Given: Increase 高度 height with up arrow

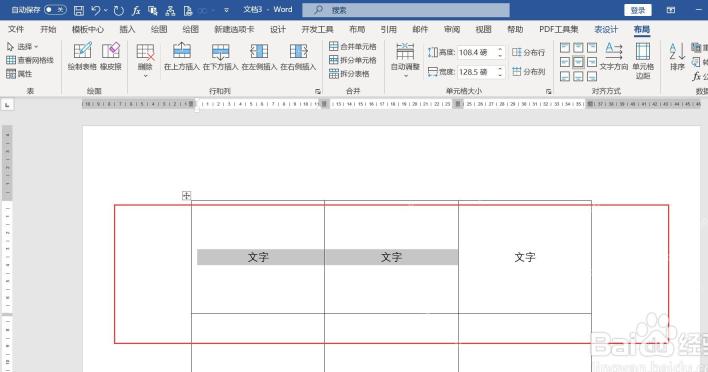Looking at the screenshot, I should [x=500, y=49].
